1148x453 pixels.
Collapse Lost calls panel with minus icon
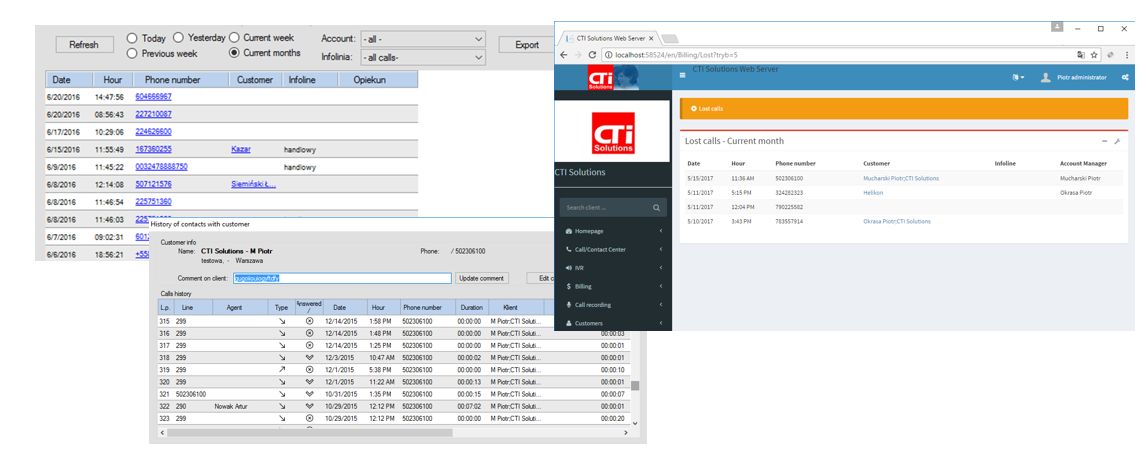(1105, 141)
